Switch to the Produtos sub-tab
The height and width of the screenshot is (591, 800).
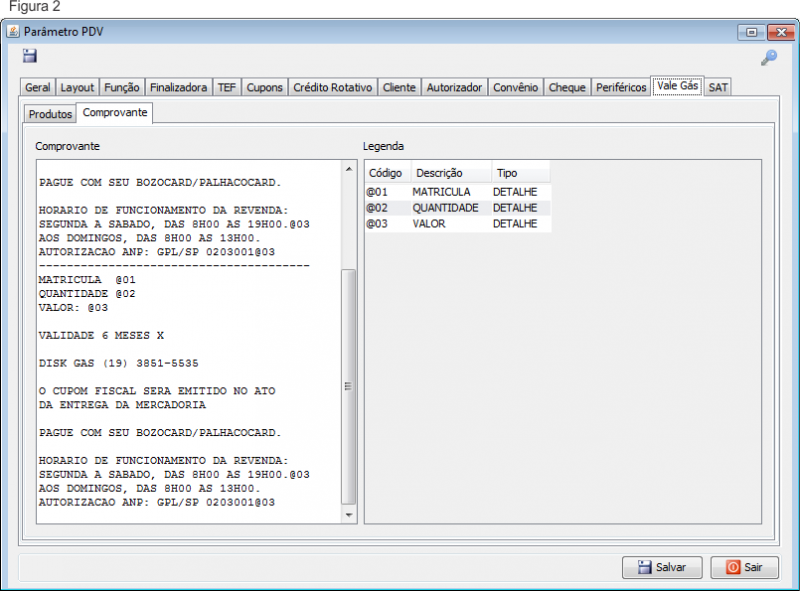point(50,114)
